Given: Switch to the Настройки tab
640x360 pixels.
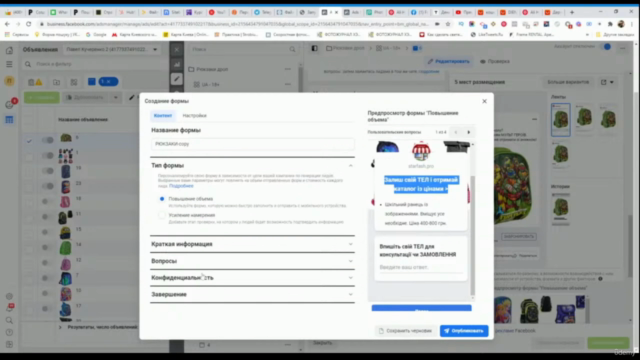Looking at the screenshot, I should click(x=194, y=116).
